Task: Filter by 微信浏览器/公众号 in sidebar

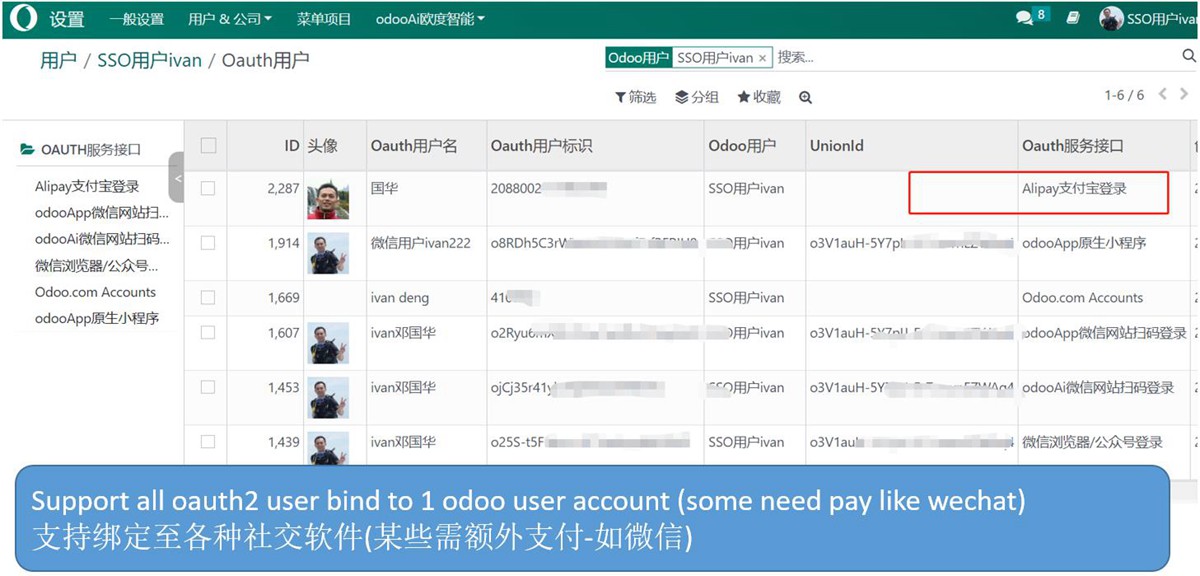Action: pyautogui.click(x=96, y=266)
